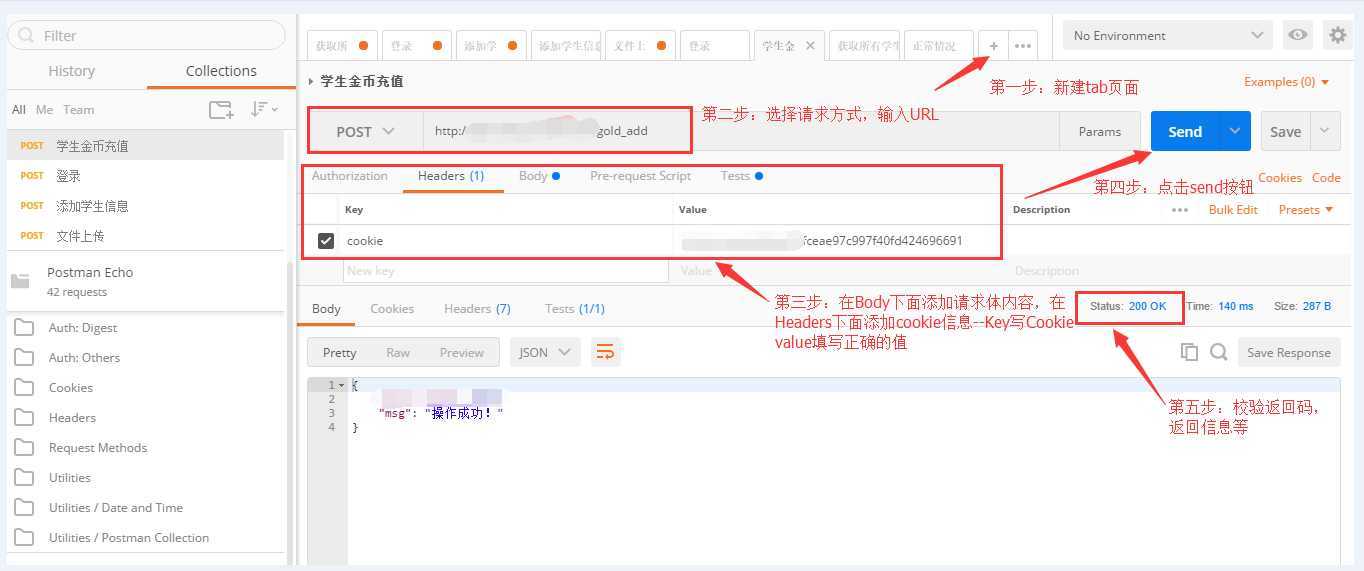Screen dimensions: 1364x571
Task: Open the Utilities / Date and Time folder
Action: tap(116, 508)
